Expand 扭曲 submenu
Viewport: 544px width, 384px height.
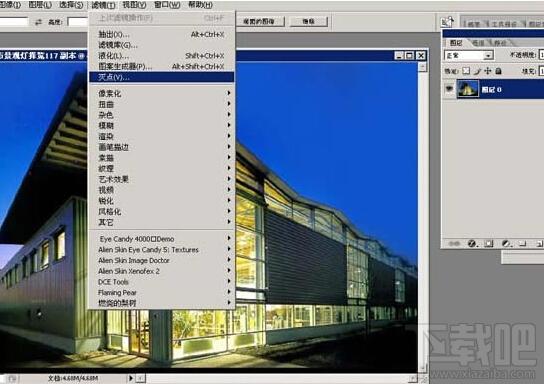[162, 104]
